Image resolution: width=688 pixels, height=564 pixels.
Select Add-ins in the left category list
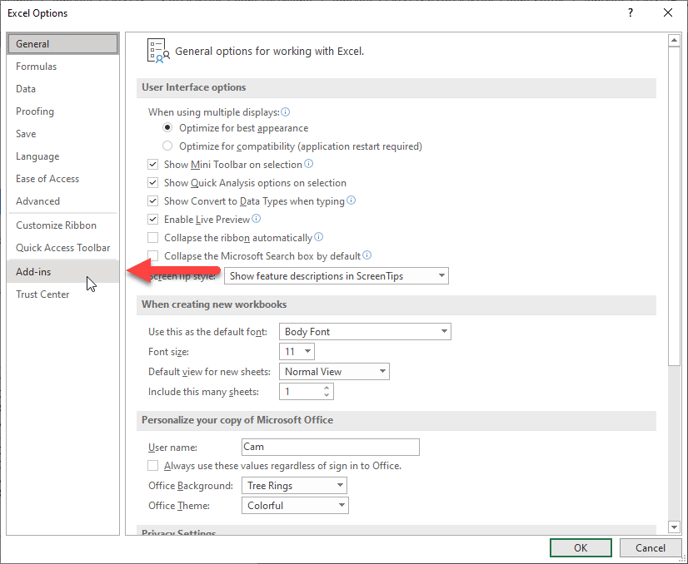click(x=34, y=272)
